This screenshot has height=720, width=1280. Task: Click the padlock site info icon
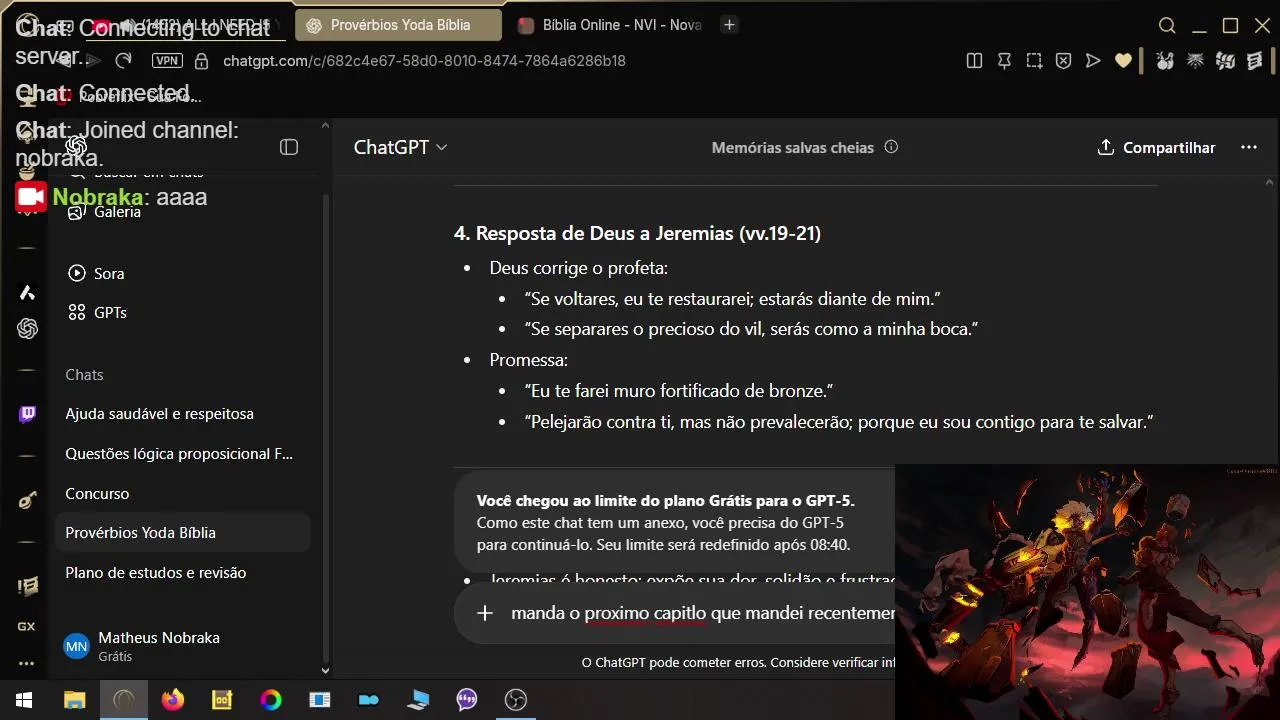[x=201, y=61]
